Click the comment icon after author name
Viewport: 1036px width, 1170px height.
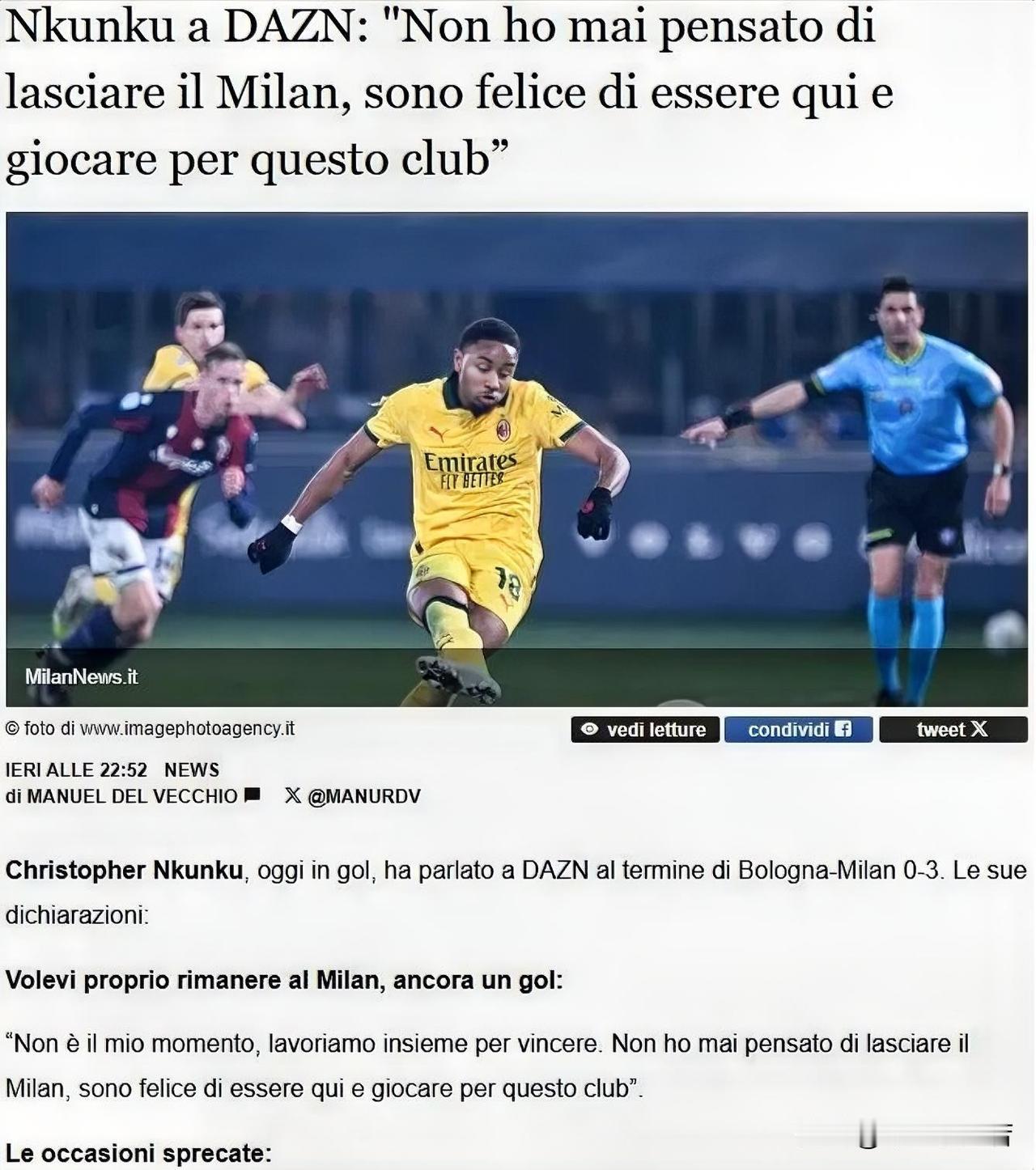pyautogui.click(x=252, y=795)
